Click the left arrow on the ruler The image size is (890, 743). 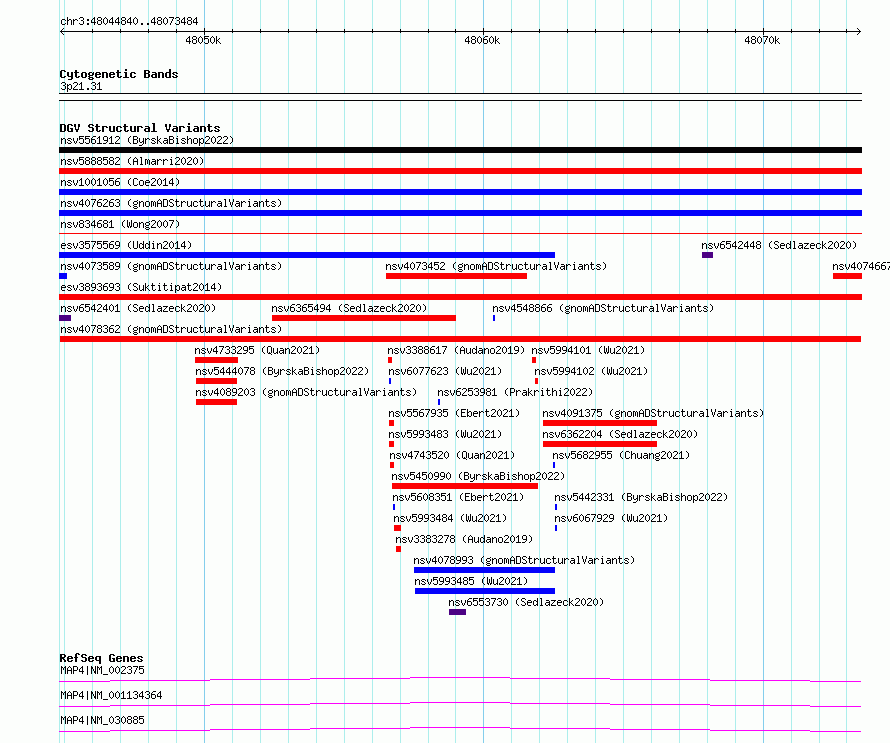tap(62, 31)
